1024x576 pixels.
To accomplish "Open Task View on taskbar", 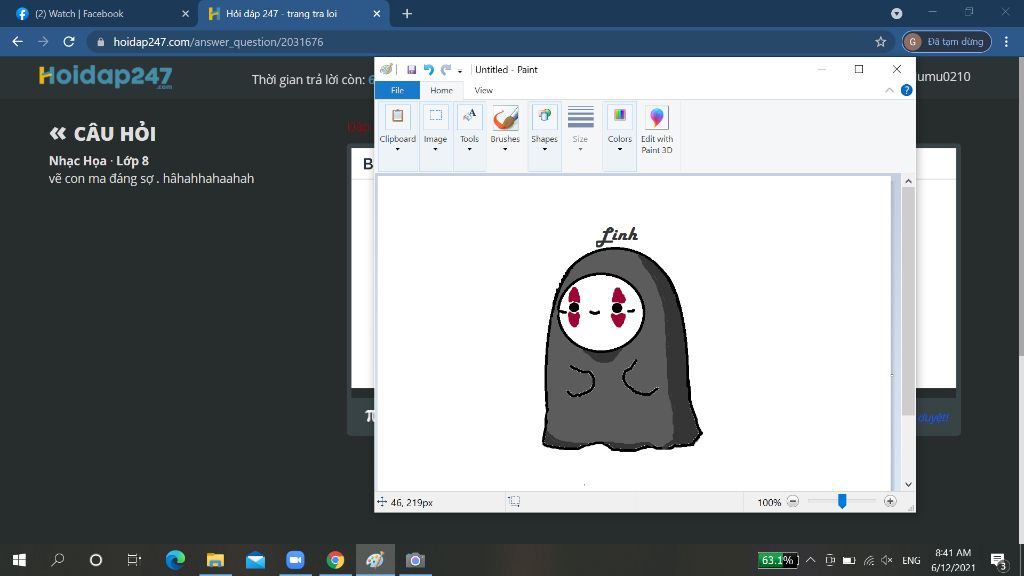I will pos(134,560).
